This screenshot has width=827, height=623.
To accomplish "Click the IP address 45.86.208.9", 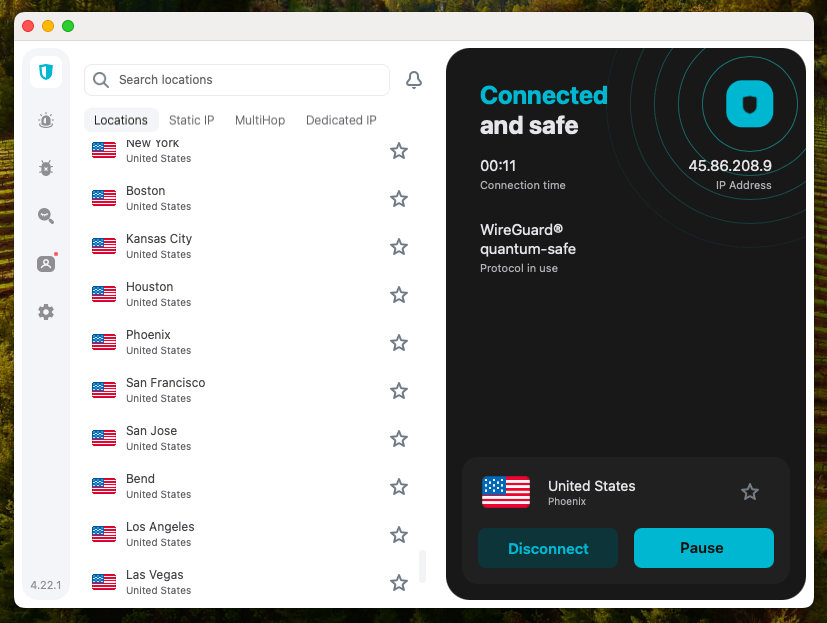I will [730, 166].
